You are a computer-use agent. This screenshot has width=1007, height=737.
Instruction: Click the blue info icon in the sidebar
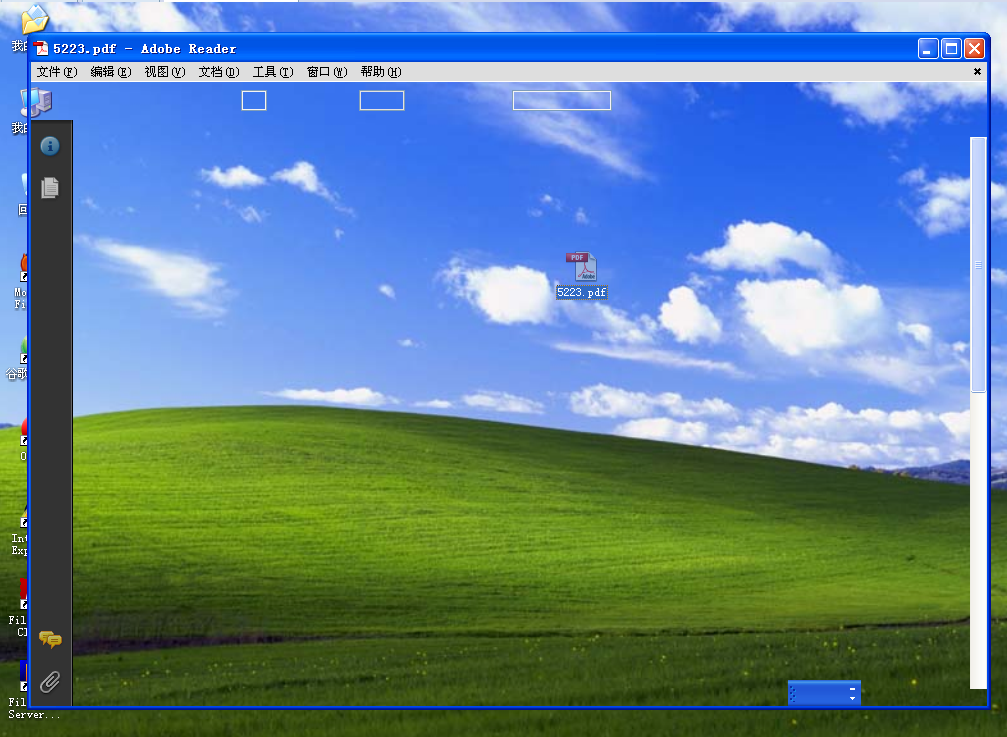tap(50, 146)
